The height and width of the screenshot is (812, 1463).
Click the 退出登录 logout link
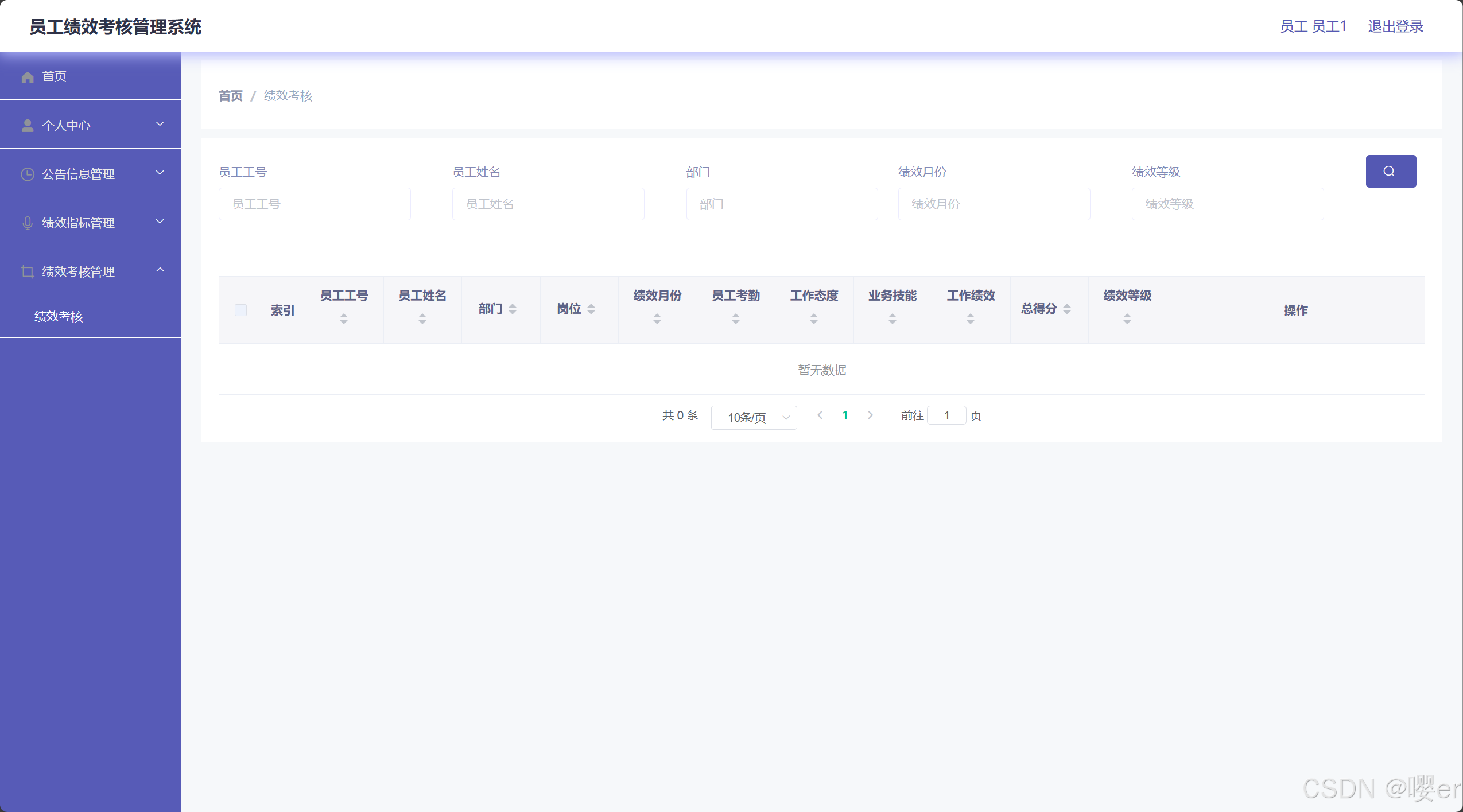point(1395,26)
